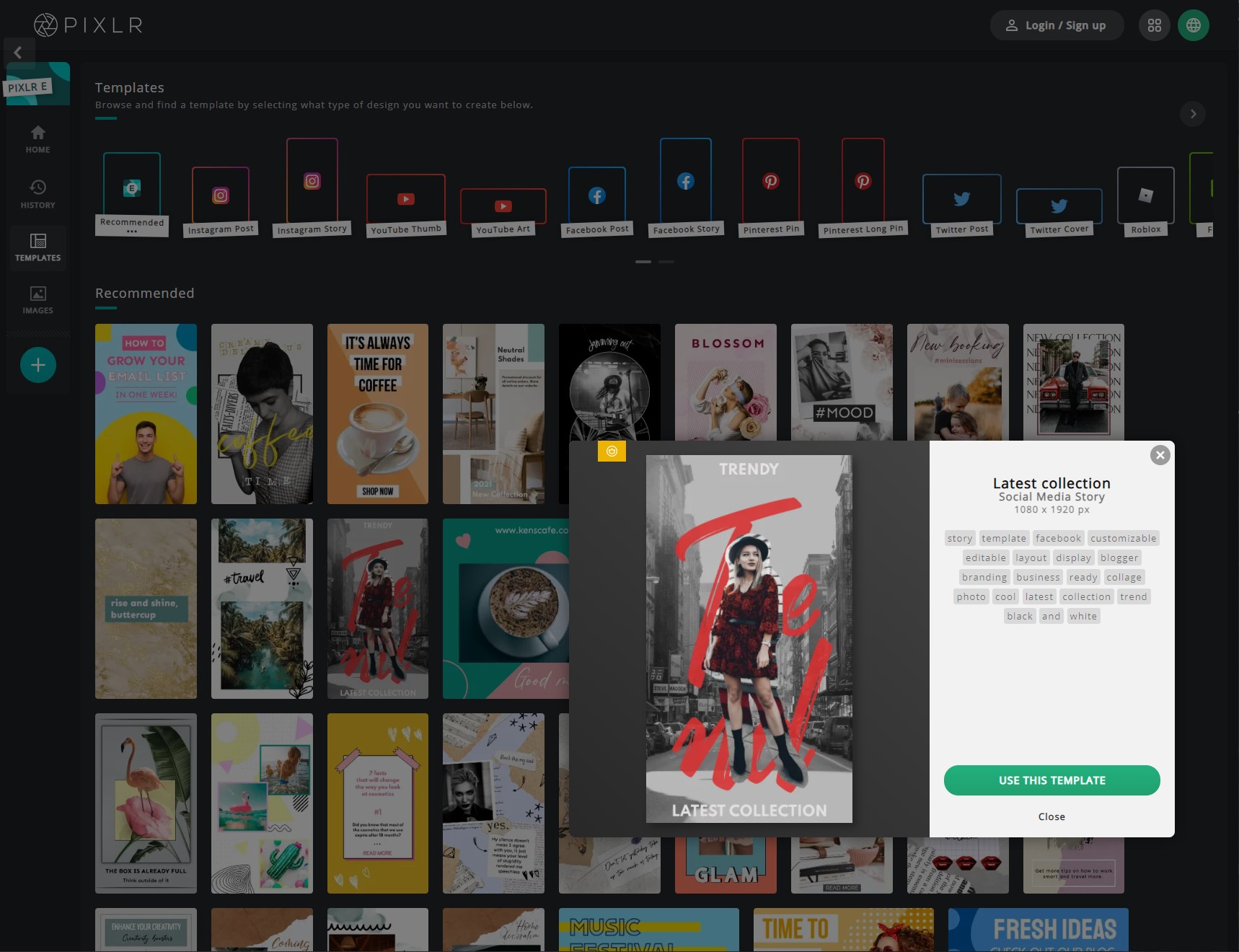Open the Login / Sign up dialog
Viewport: 1239px width, 952px height.
pyautogui.click(x=1056, y=25)
